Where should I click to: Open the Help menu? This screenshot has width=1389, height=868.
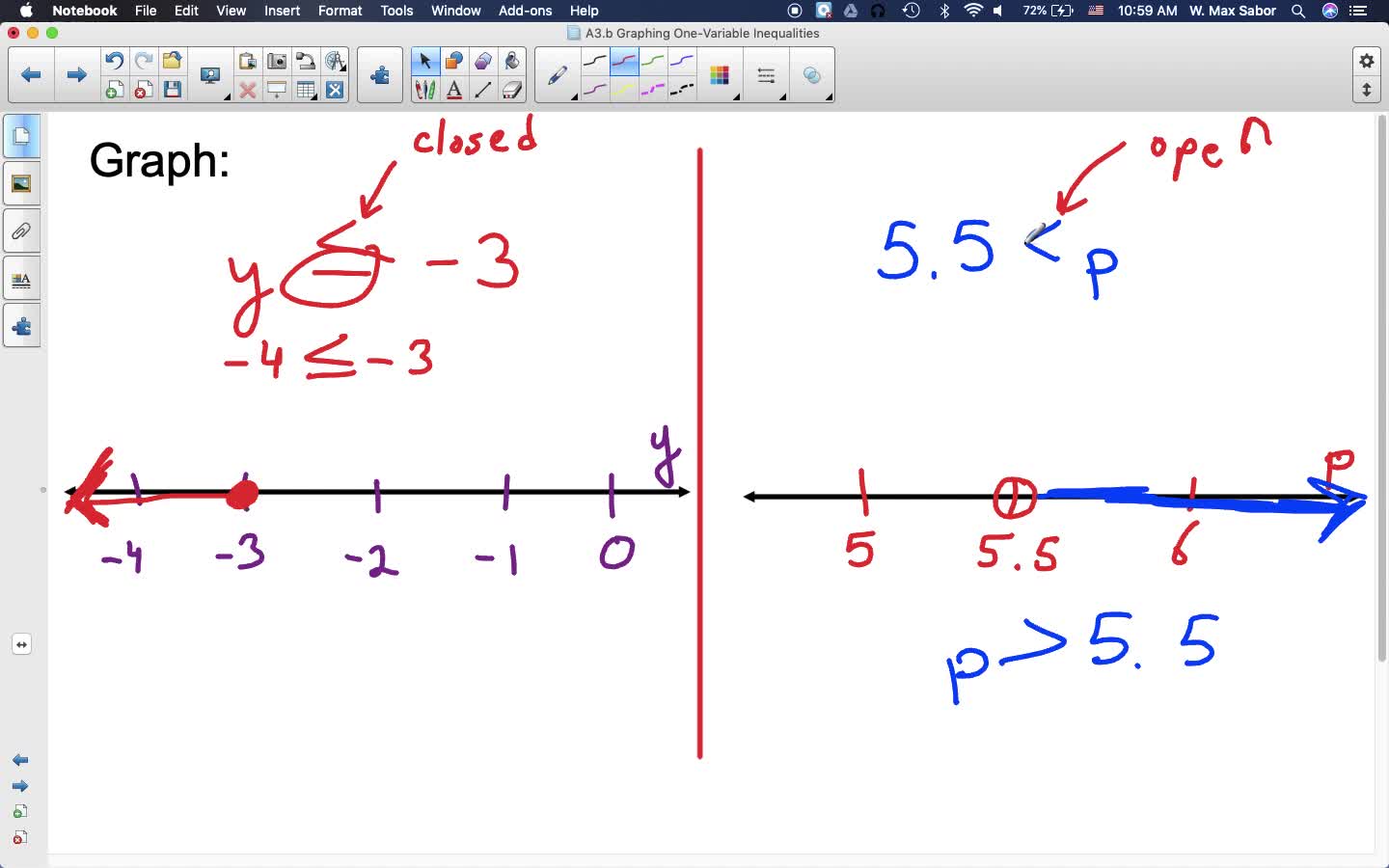coord(584,11)
